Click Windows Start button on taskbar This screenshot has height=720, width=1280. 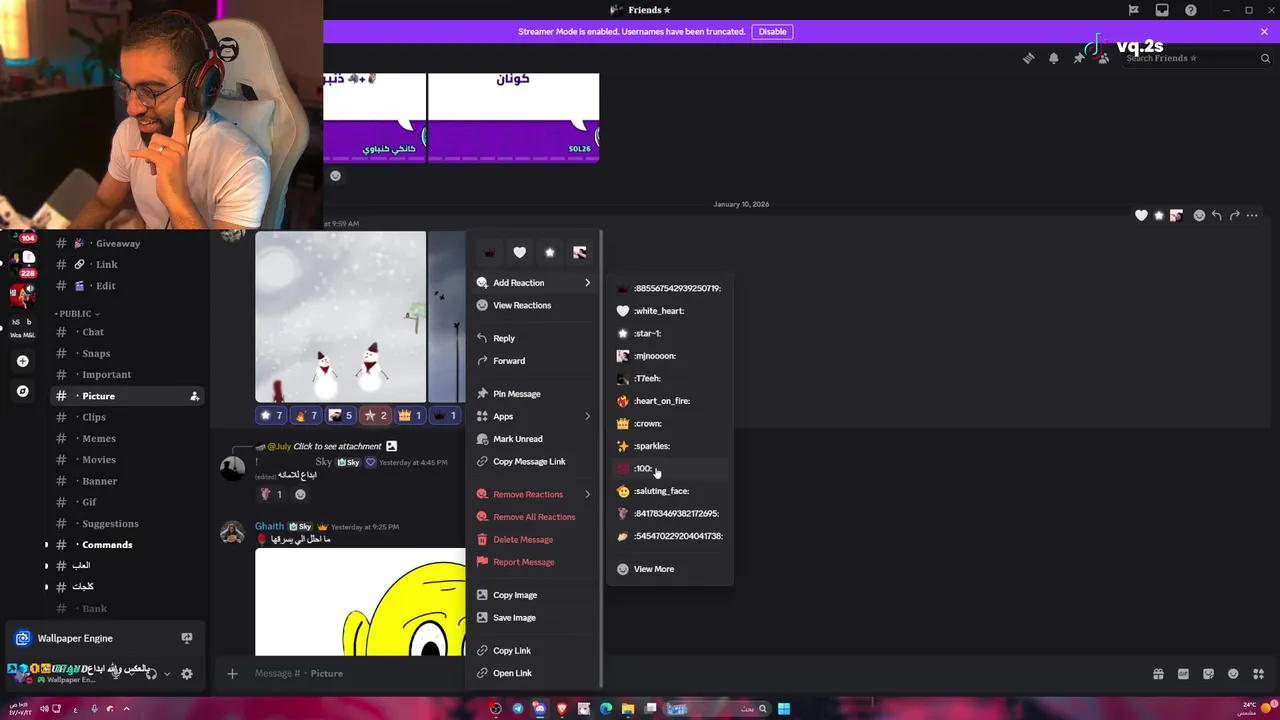[x=784, y=709]
